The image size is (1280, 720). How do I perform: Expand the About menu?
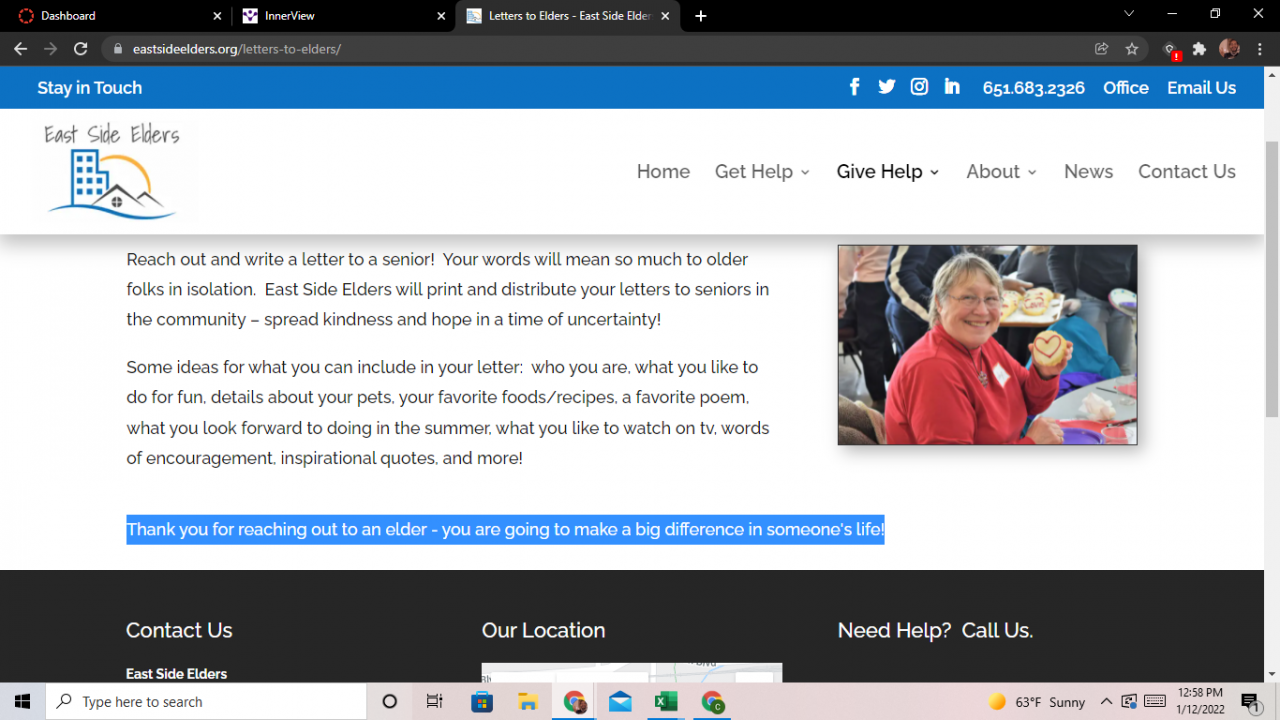1002,172
